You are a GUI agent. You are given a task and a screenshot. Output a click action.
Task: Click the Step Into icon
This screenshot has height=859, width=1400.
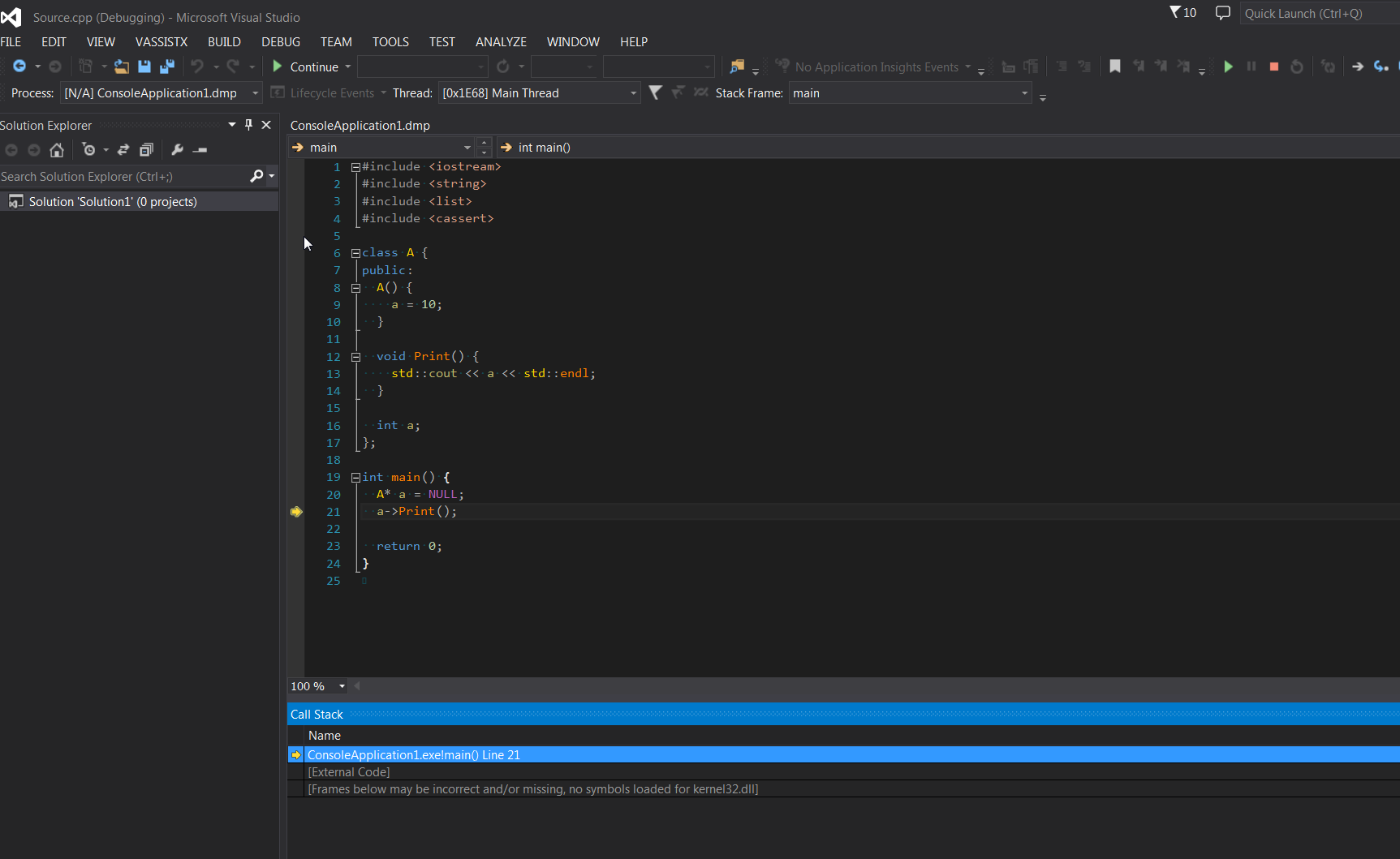coord(1381,67)
